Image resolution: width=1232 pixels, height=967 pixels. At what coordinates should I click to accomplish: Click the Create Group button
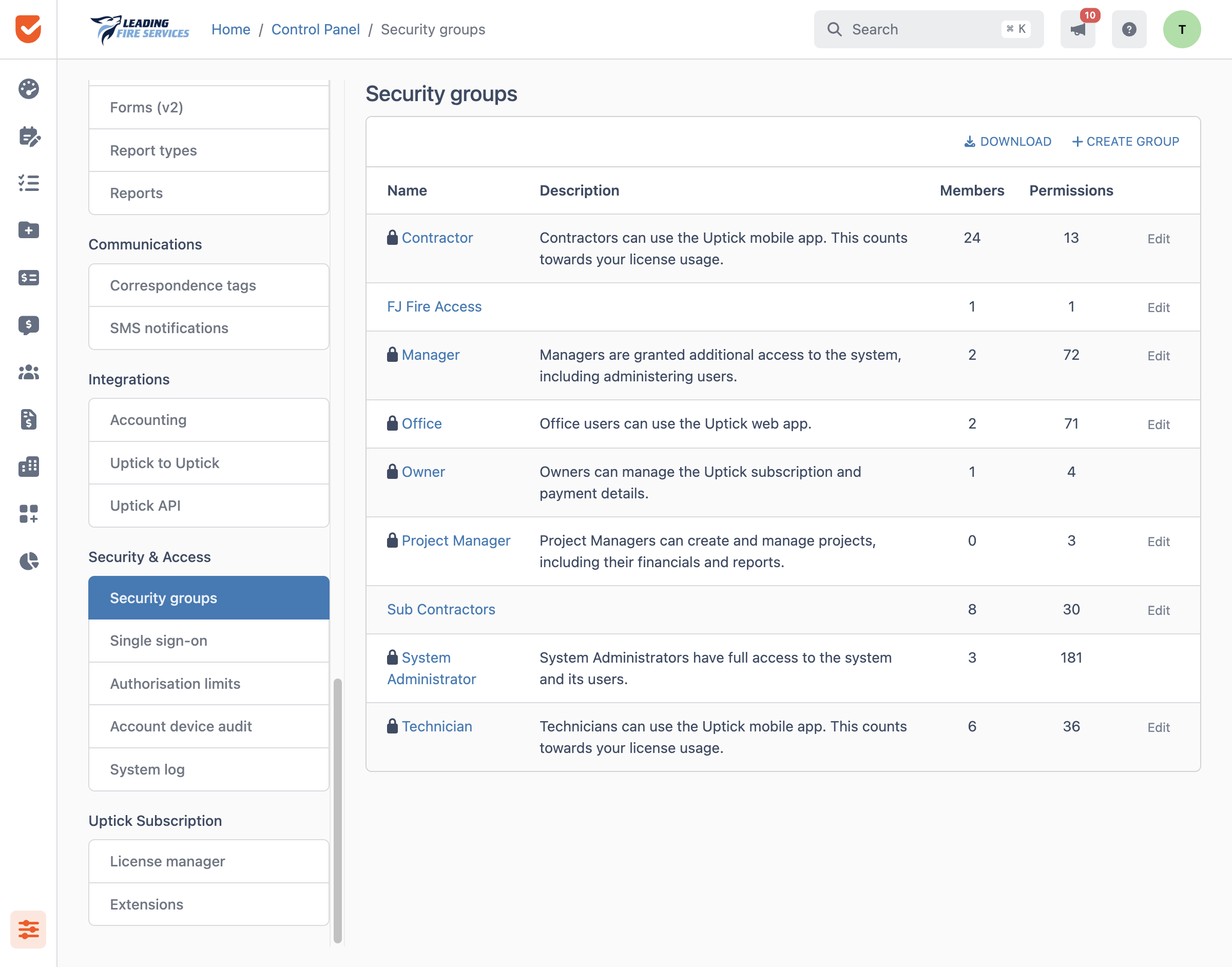[x=1126, y=142]
